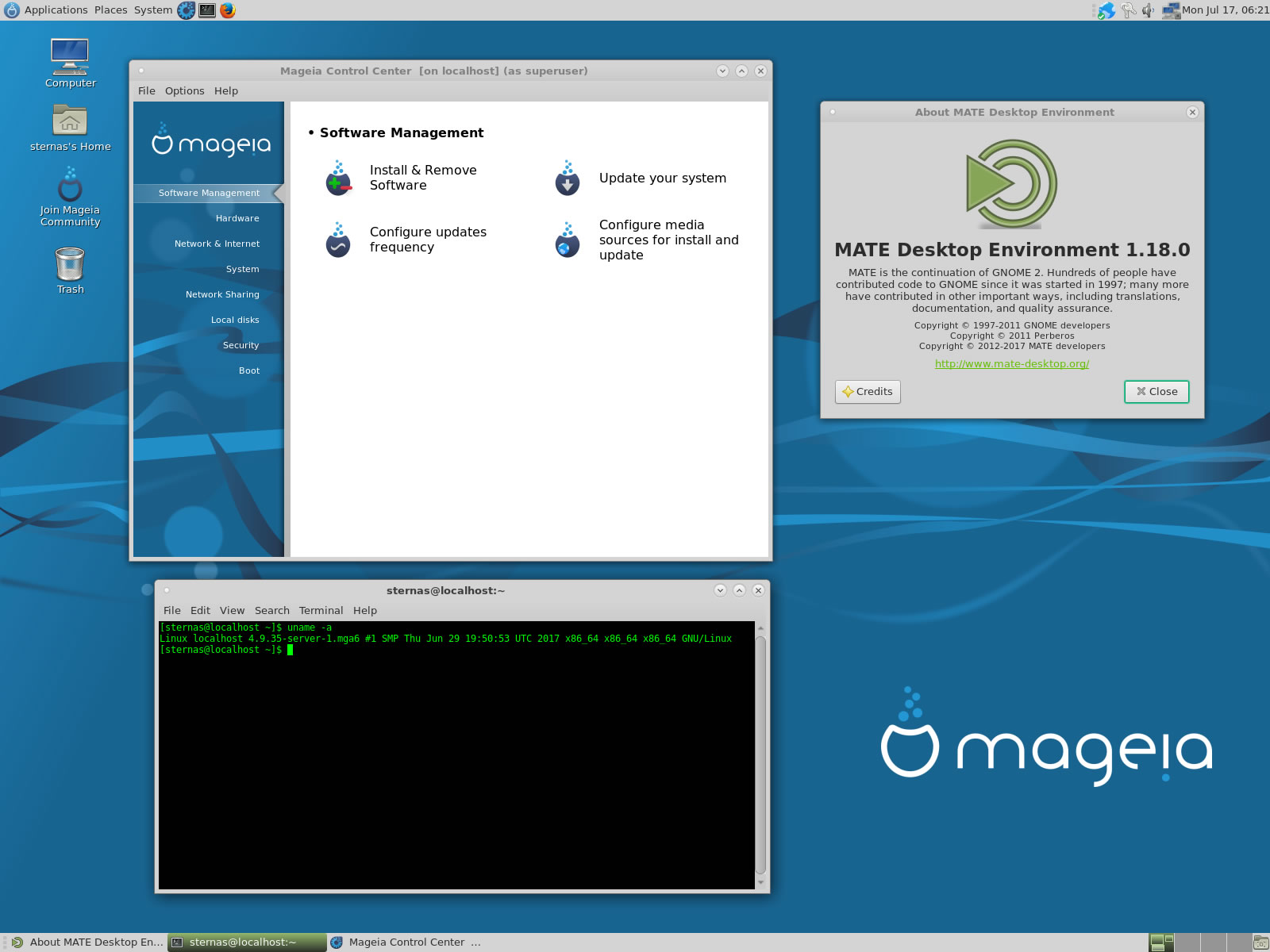The image size is (1270, 952).
Task: Maximize the terminal window
Action: point(739,590)
